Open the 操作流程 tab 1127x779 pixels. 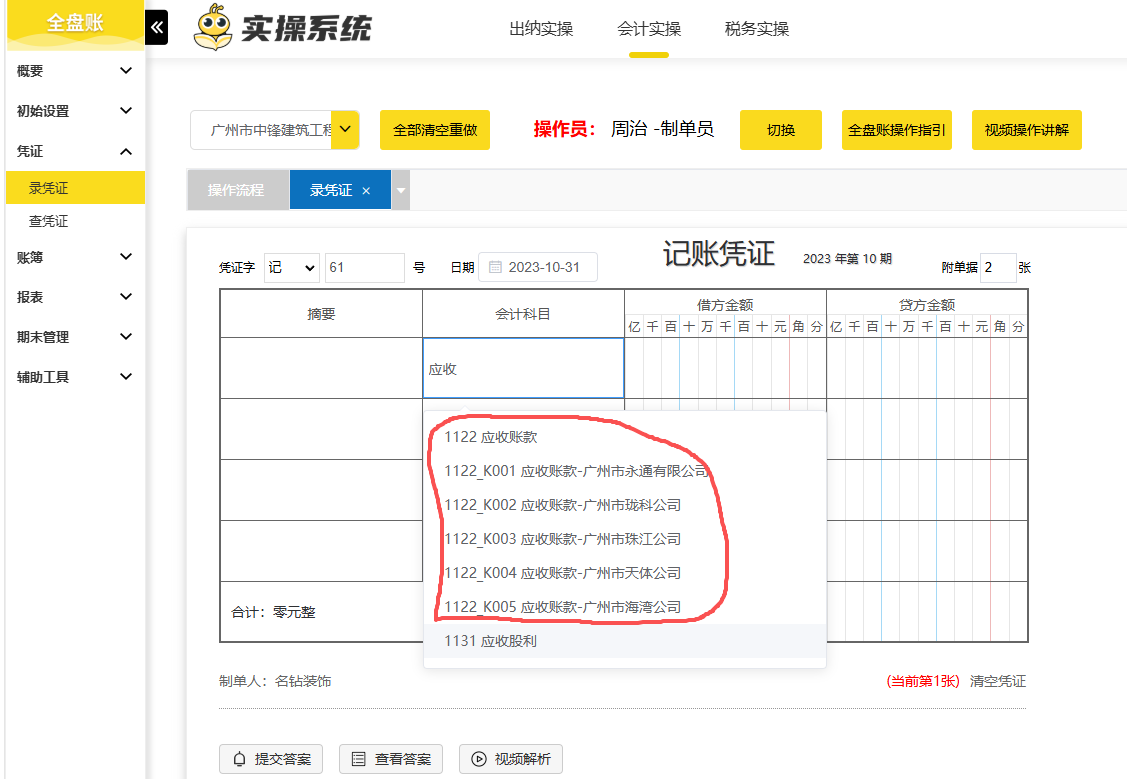(236, 191)
